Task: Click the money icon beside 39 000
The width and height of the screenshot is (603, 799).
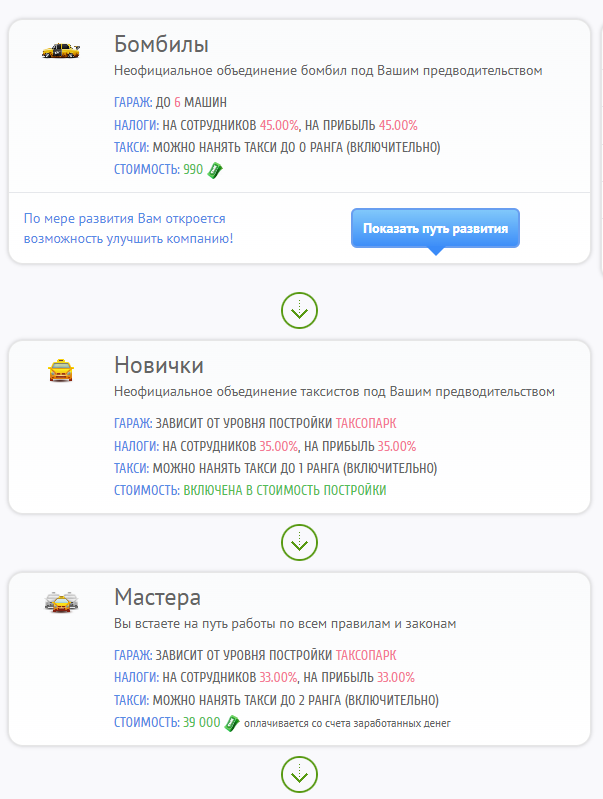Action: [x=231, y=723]
